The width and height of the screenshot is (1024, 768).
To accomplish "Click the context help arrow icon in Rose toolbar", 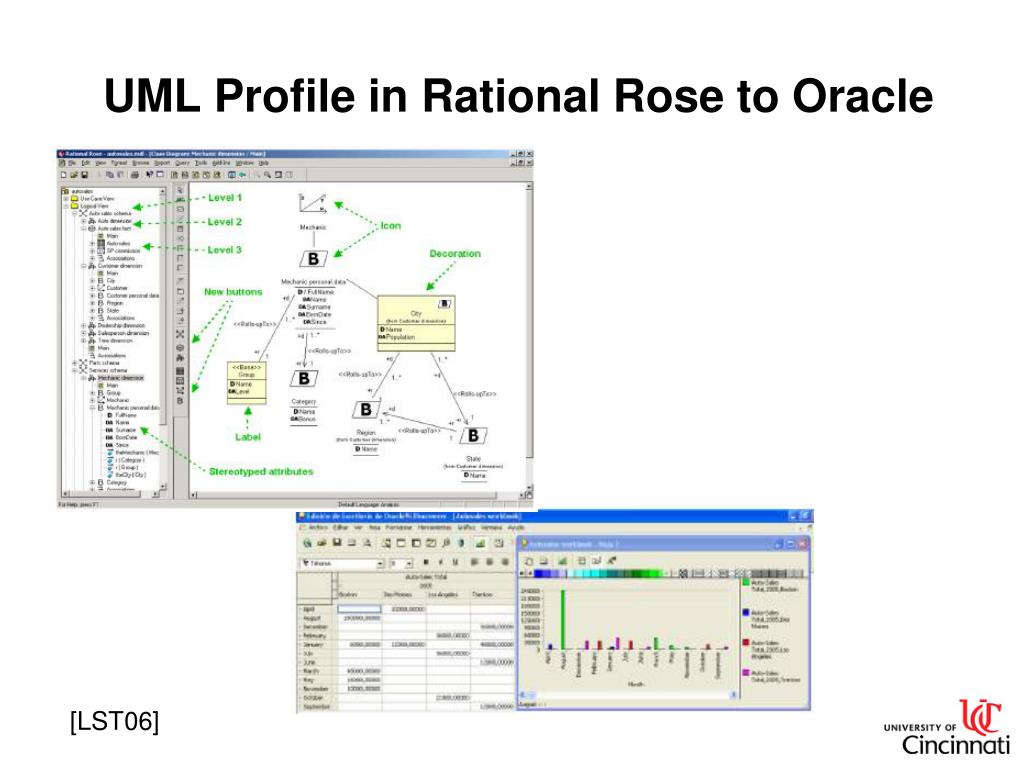I will (x=150, y=175).
